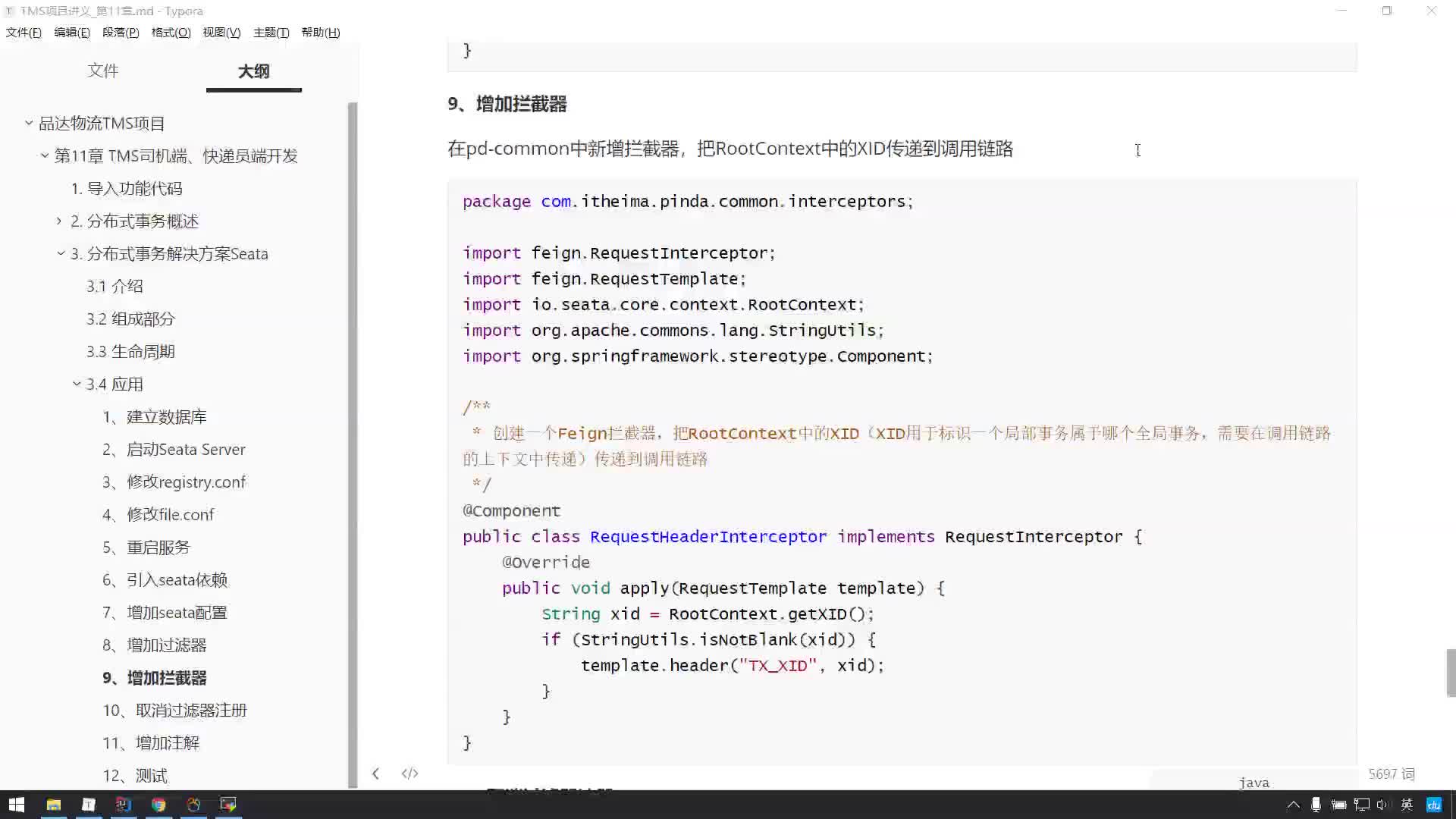
Task: Jump to 10、取消过滤器注册 outline item
Action: pyautogui.click(x=175, y=710)
